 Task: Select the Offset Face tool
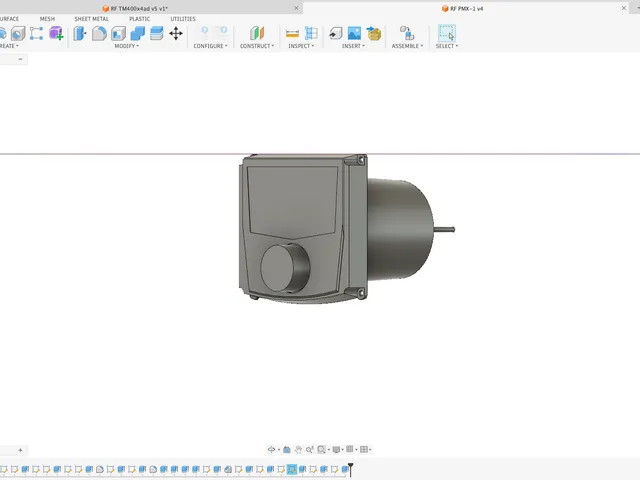click(x=157, y=33)
